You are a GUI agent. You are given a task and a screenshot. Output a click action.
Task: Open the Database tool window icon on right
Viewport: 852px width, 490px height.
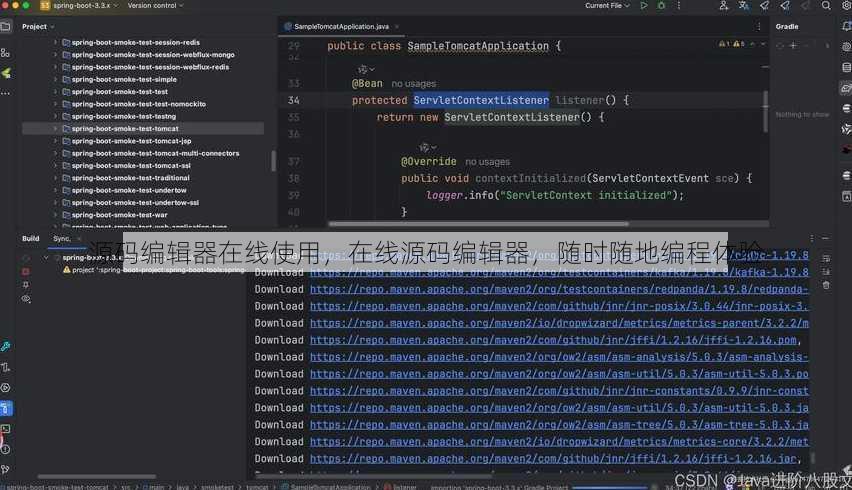846,67
